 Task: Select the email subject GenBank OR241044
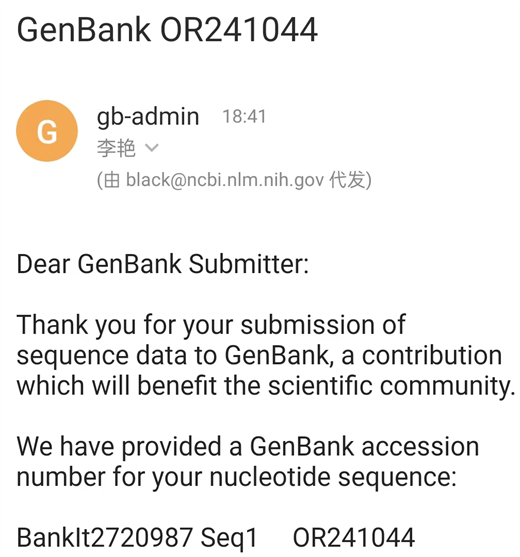point(167,30)
